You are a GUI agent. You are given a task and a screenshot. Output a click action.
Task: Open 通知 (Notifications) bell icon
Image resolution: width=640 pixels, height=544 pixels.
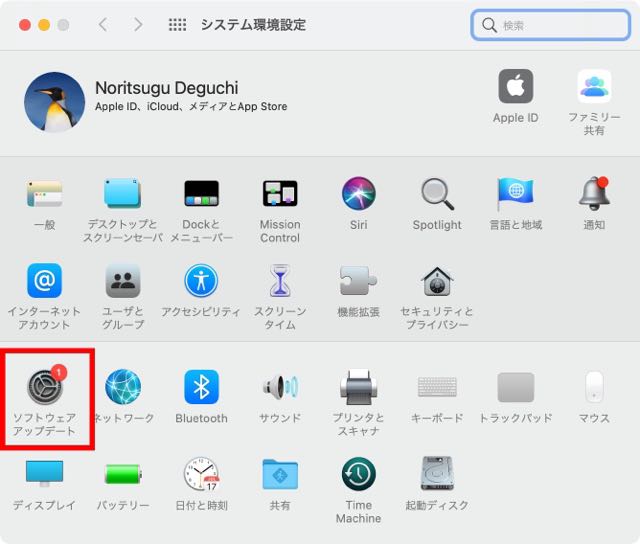pos(594,193)
